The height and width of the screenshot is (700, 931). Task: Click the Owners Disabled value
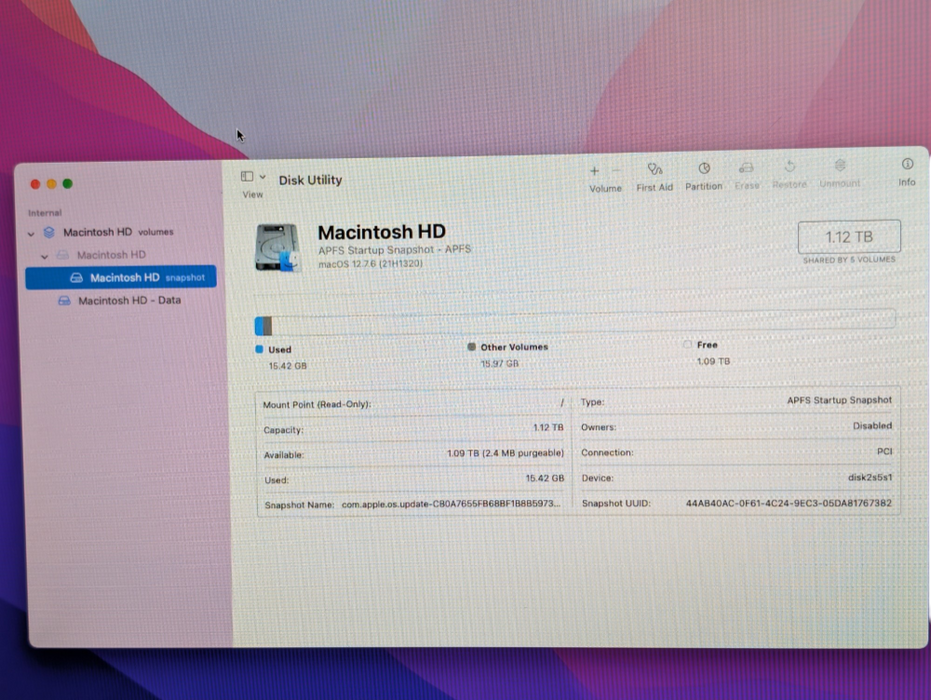(872, 426)
